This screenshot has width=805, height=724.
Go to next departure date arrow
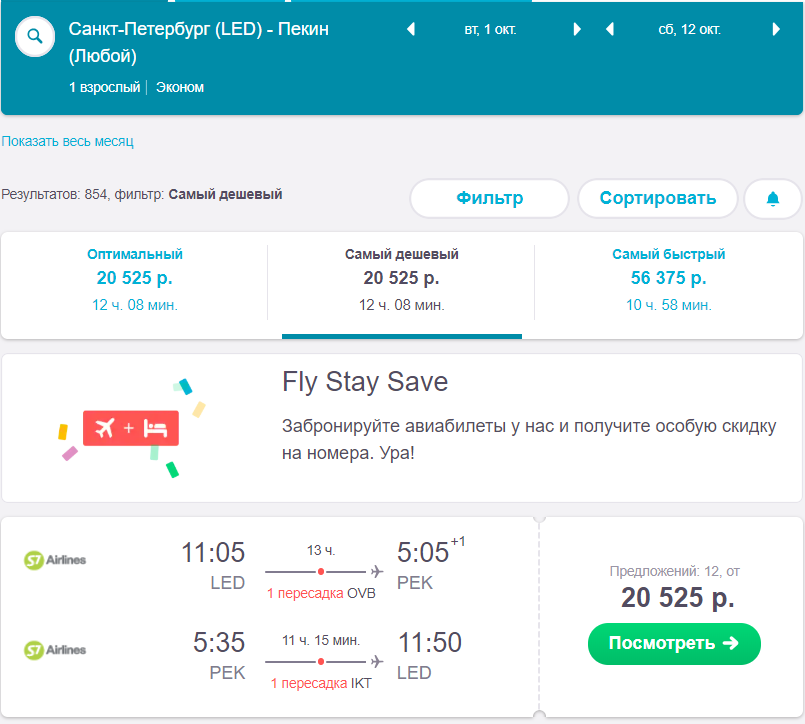[577, 30]
